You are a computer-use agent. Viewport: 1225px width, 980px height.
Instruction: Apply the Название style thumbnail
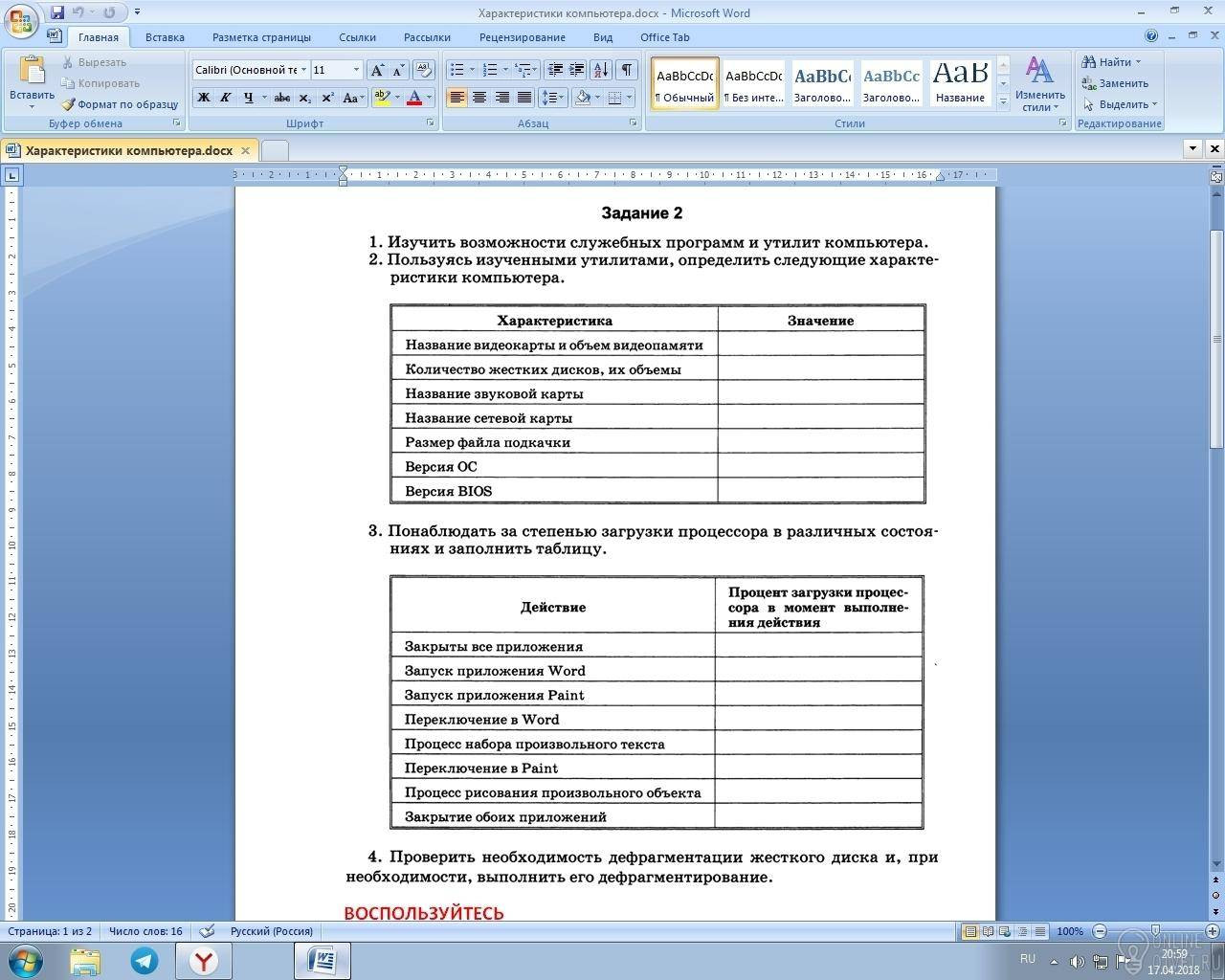(x=960, y=82)
